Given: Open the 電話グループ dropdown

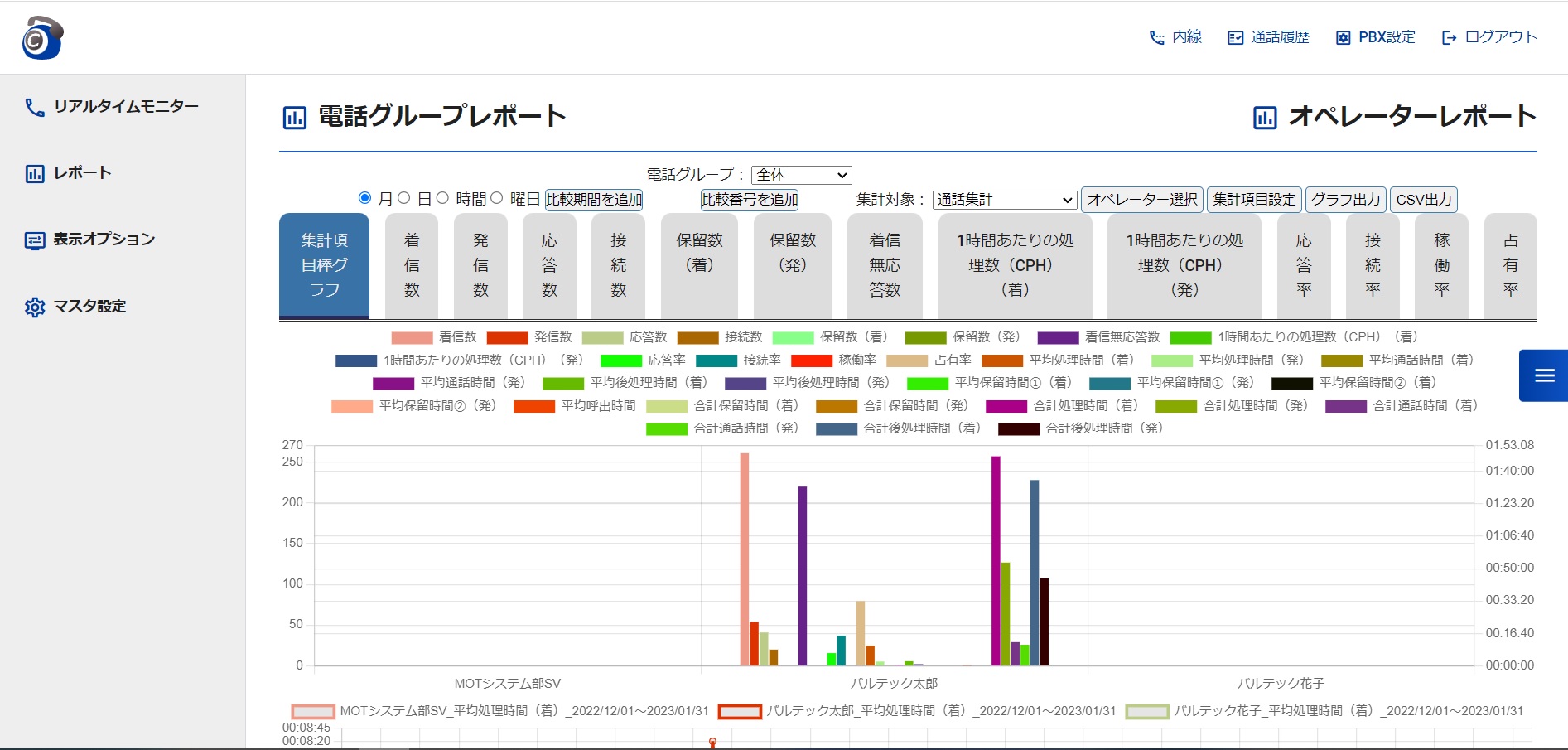Looking at the screenshot, I should 802,175.
